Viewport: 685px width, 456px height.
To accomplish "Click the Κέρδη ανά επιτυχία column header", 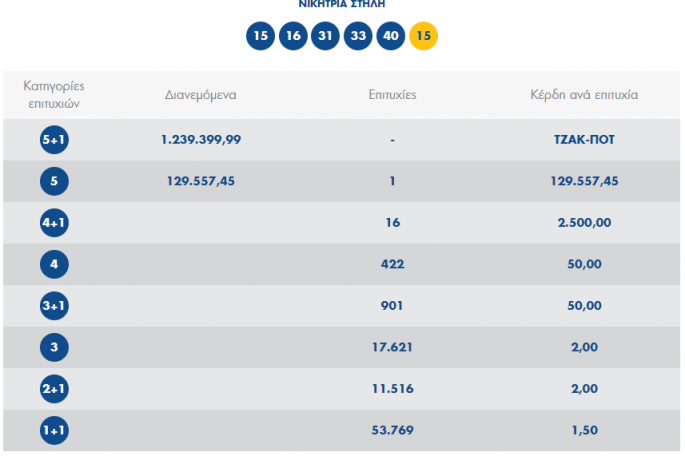I will (x=584, y=96).
